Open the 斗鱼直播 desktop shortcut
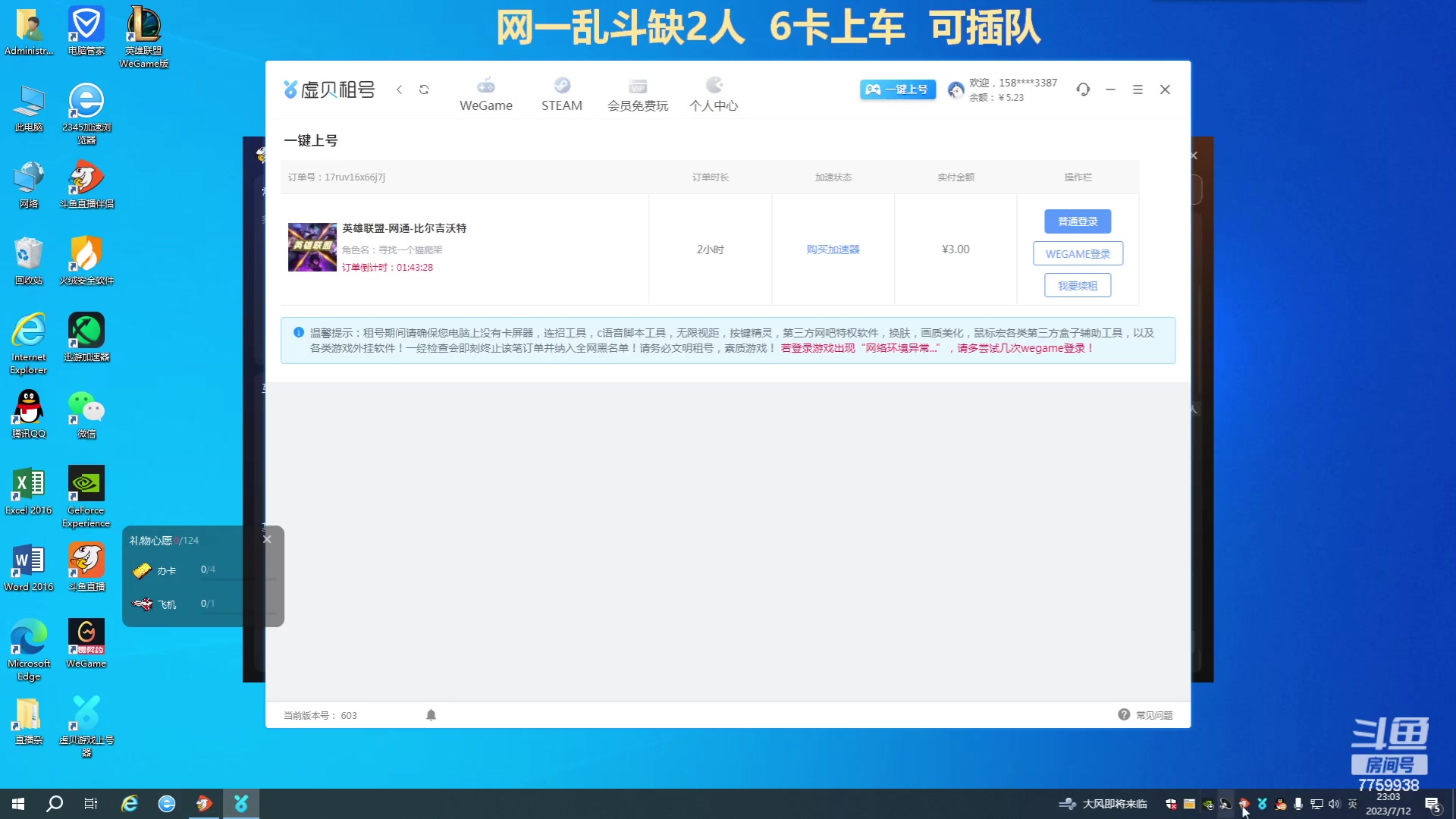Screen dimensions: 1456x819 tap(86, 567)
